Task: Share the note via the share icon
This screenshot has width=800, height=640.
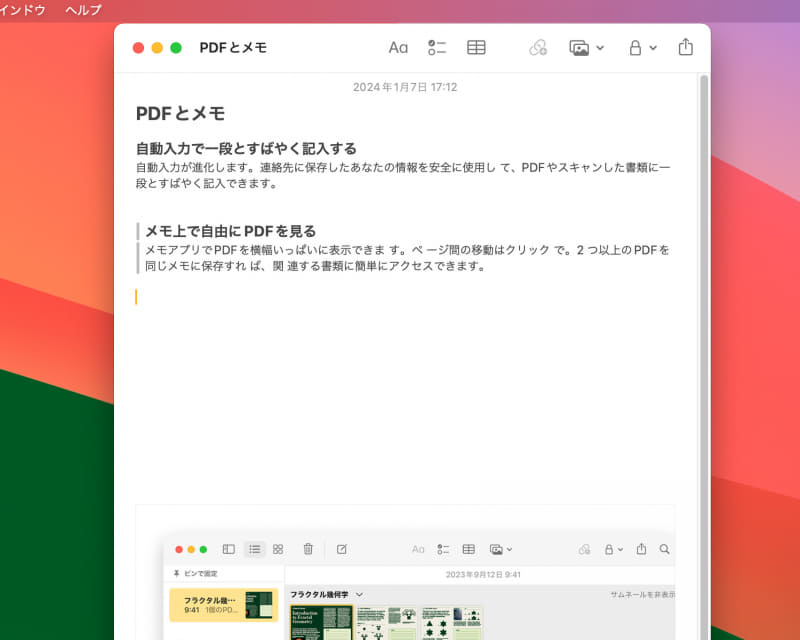Action: point(684,46)
